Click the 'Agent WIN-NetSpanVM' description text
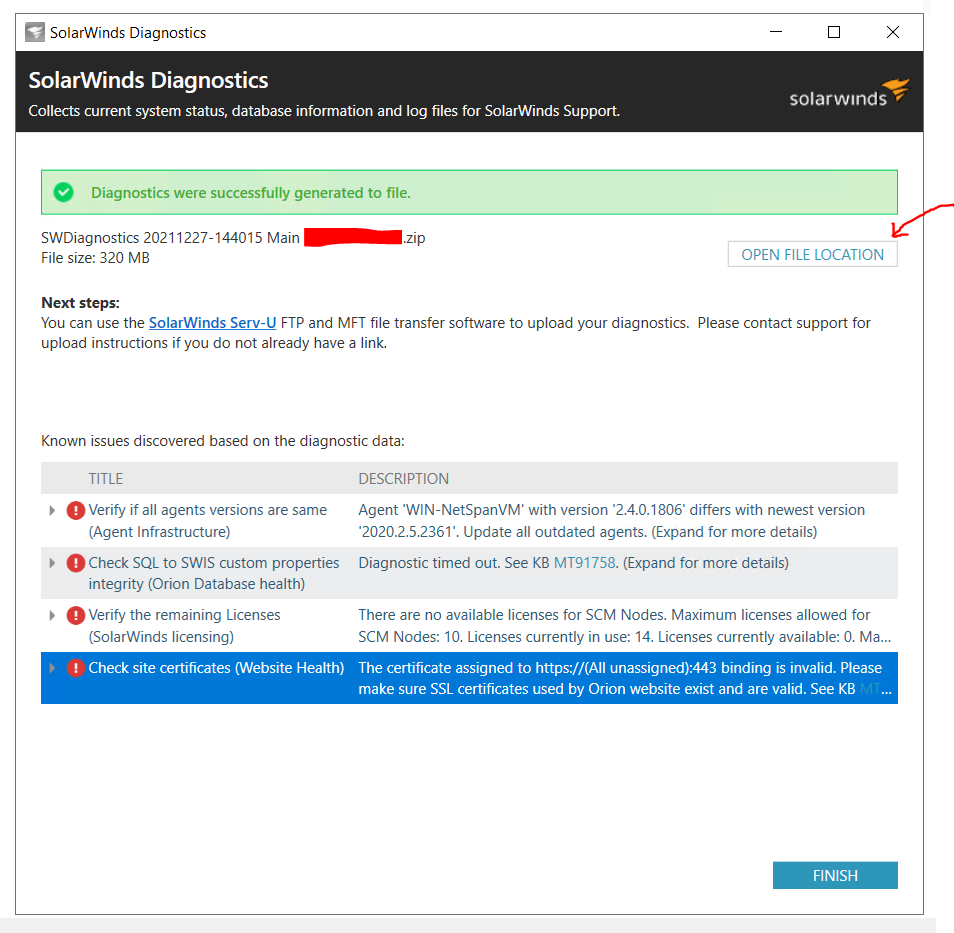The width and height of the screenshot is (954, 933). click(x=611, y=521)
